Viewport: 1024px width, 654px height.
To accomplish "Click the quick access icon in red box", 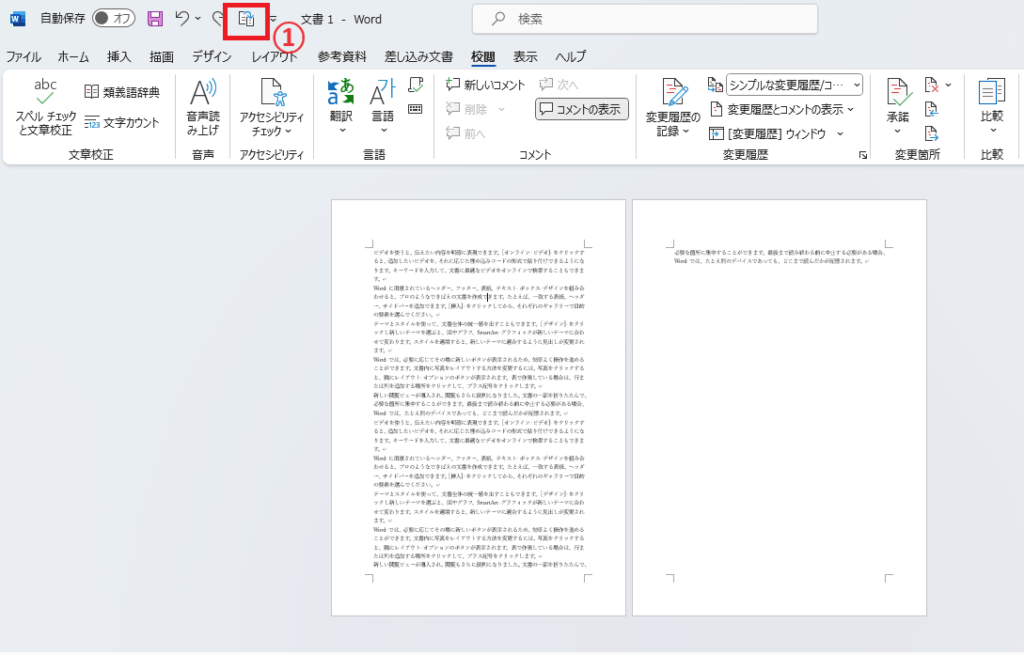I will (x=246, y=19).
